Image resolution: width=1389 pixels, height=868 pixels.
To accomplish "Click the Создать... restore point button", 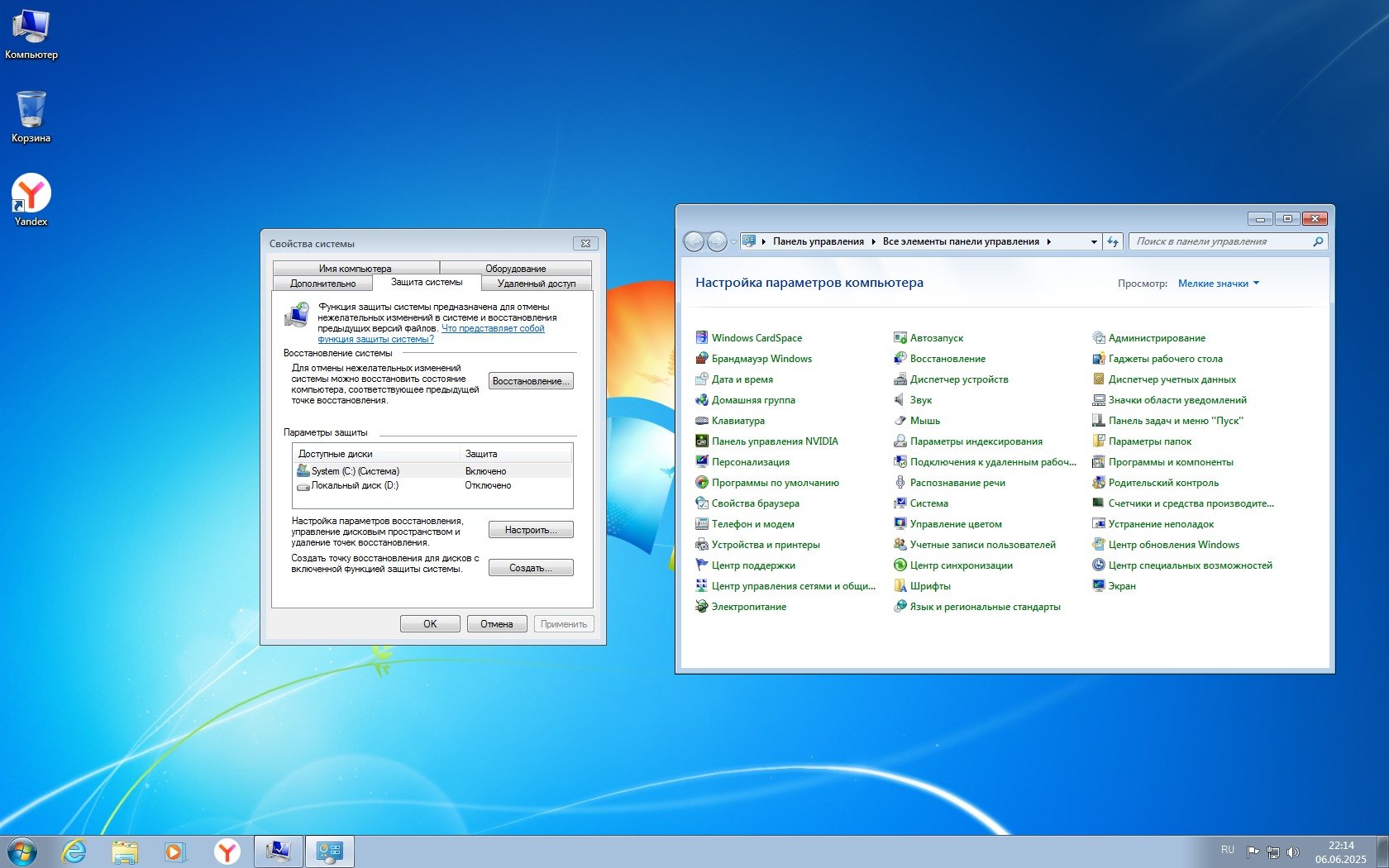I will (530, 568).
